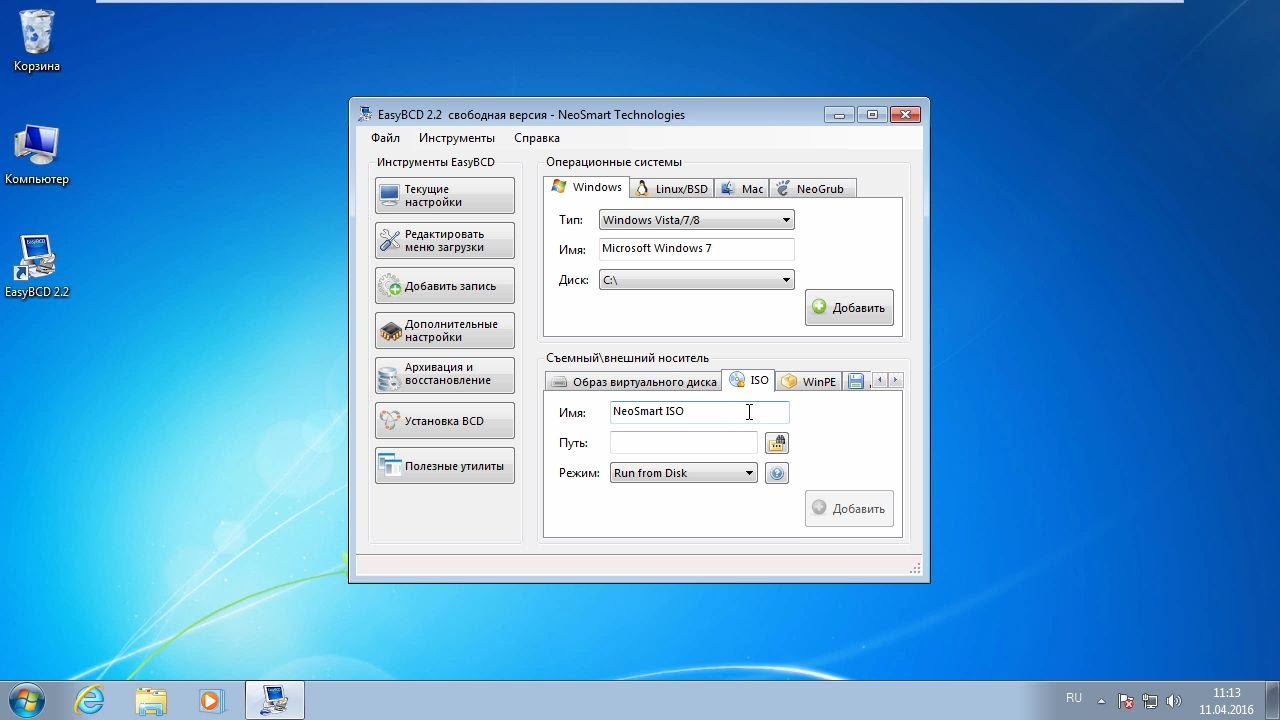Screen dimensions: 1280x720
Task: Select the floppy disk icon tab
Action: [855, 382]
